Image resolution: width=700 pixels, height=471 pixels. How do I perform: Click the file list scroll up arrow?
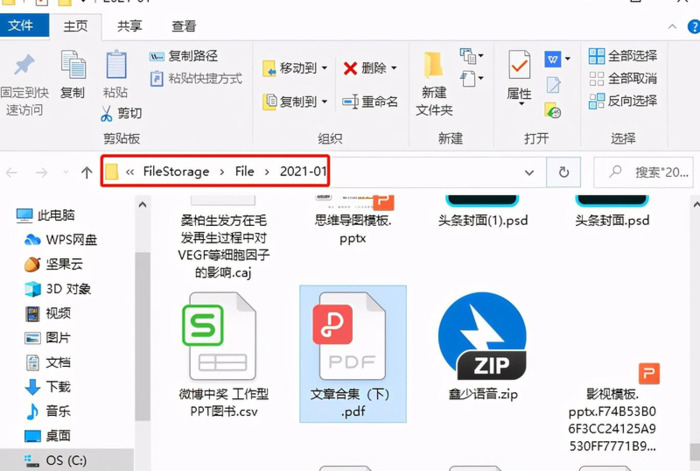click(x=696, y=205)
